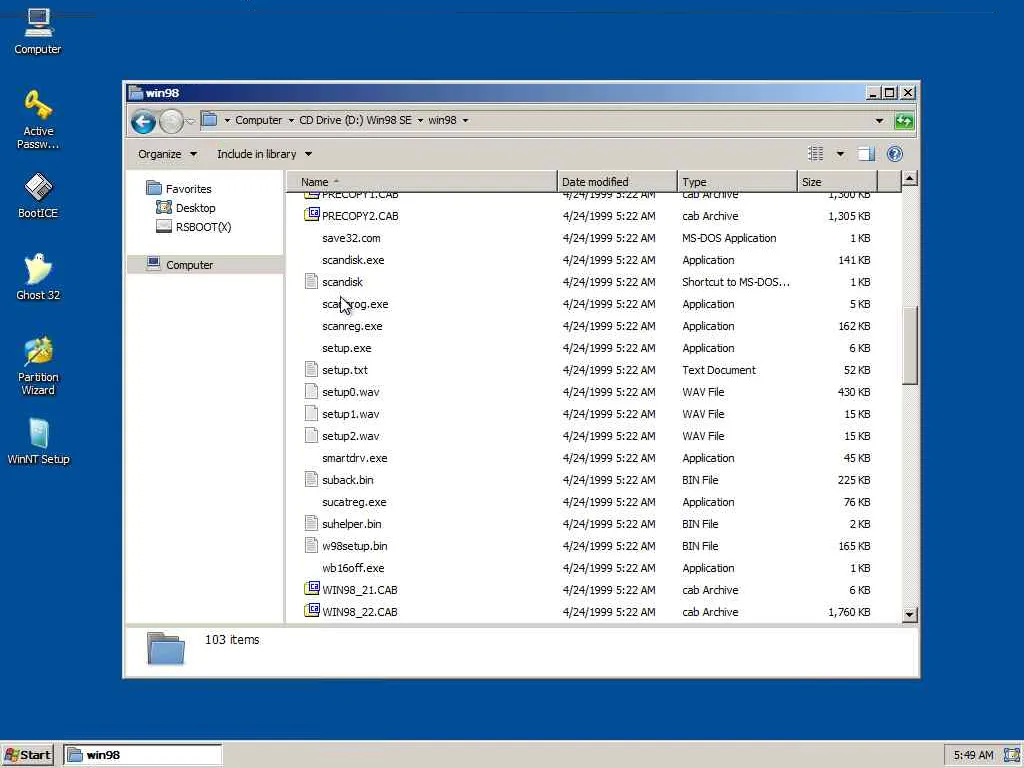This screenshot has height=768, width=1024.
Task: Change the view layout icon
Action: 816,154
